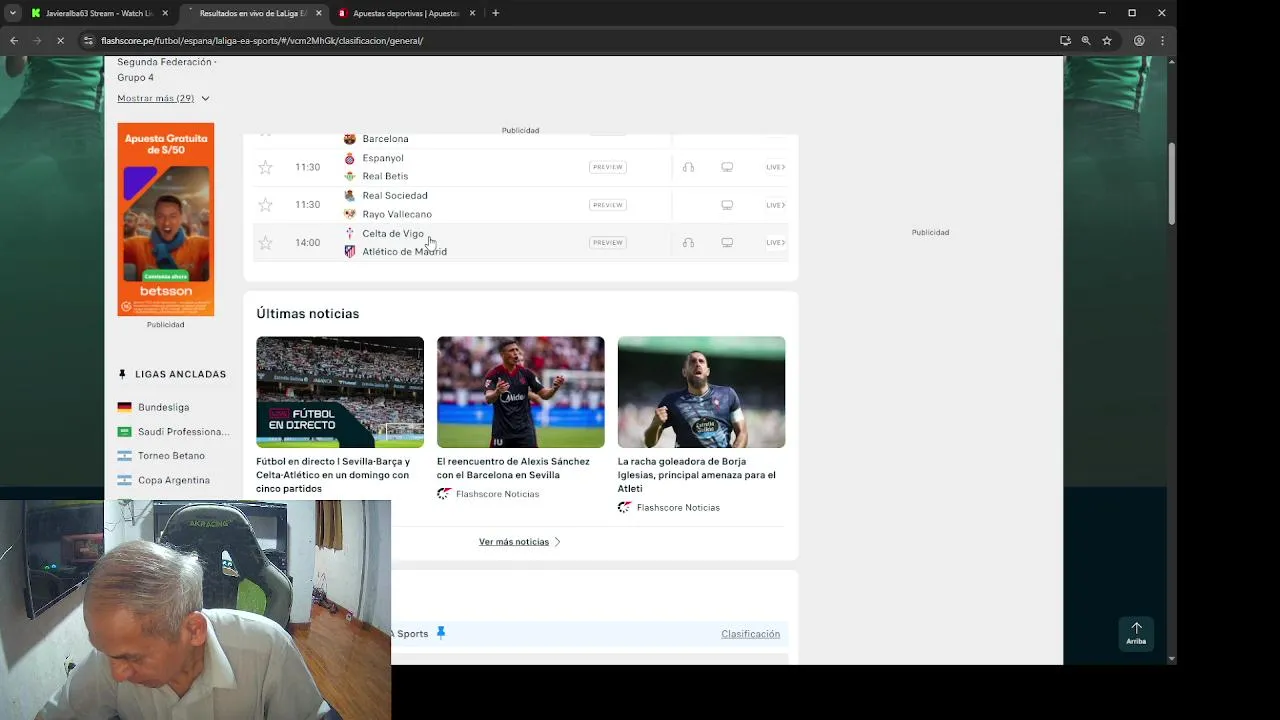The height and width of the screenshot is (720, 1280).
Task: Open the Chrome three-dot menu
Action: tap(1162, 41)
